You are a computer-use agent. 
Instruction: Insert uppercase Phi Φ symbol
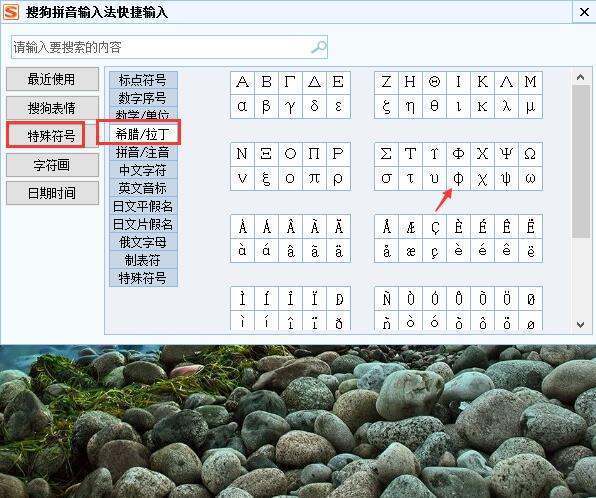click(458, 154)
